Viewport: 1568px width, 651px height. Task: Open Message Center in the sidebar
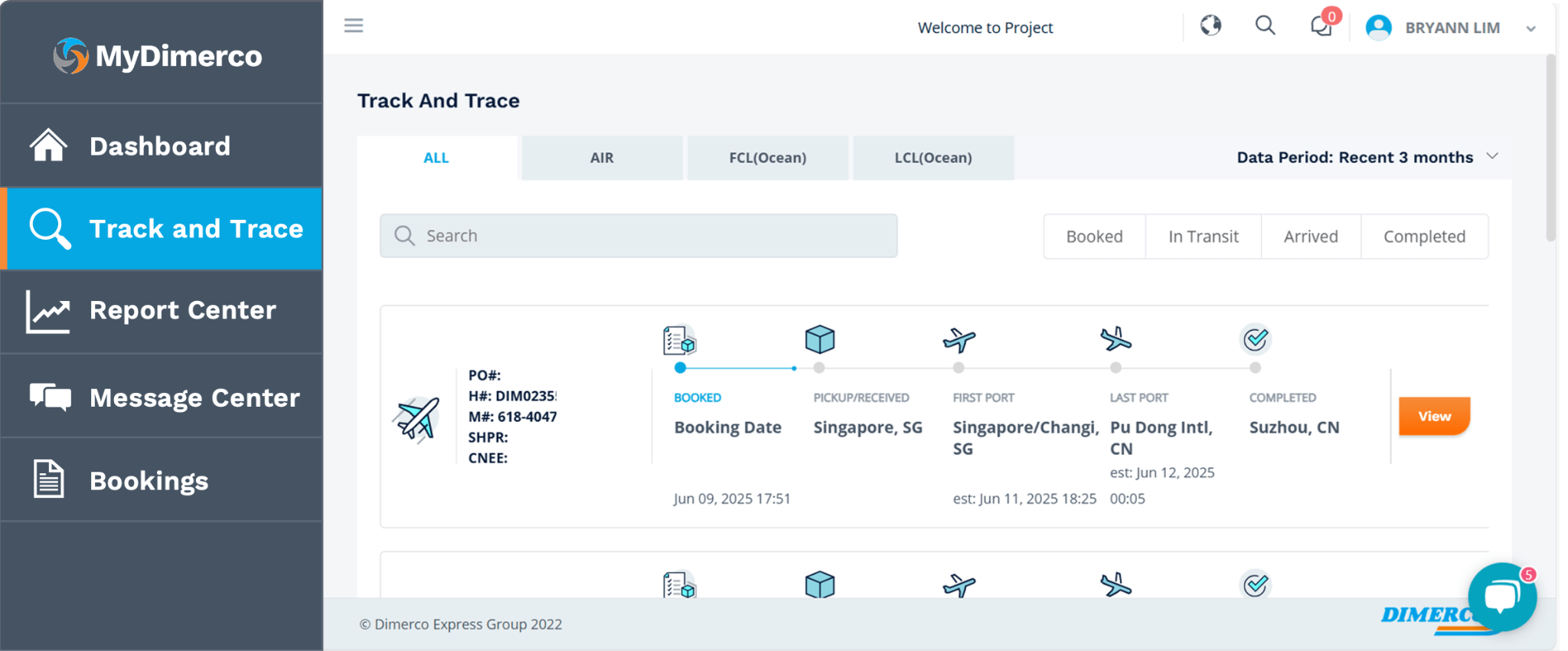click(162, 397)
